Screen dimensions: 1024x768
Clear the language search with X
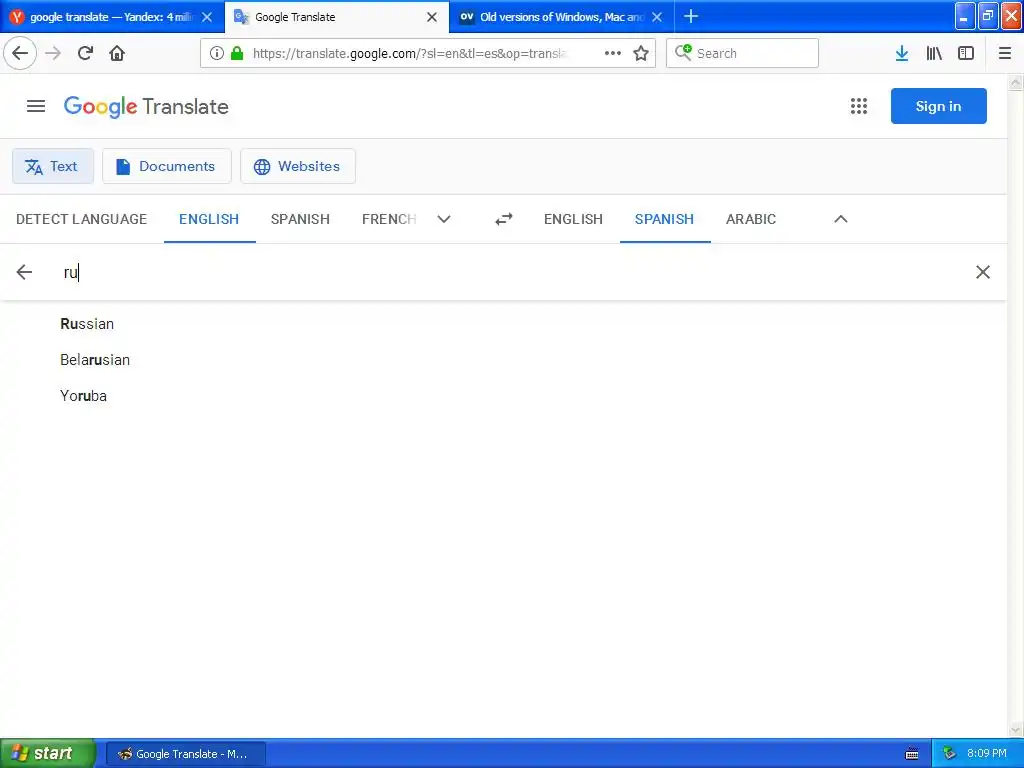click(982, 272)
